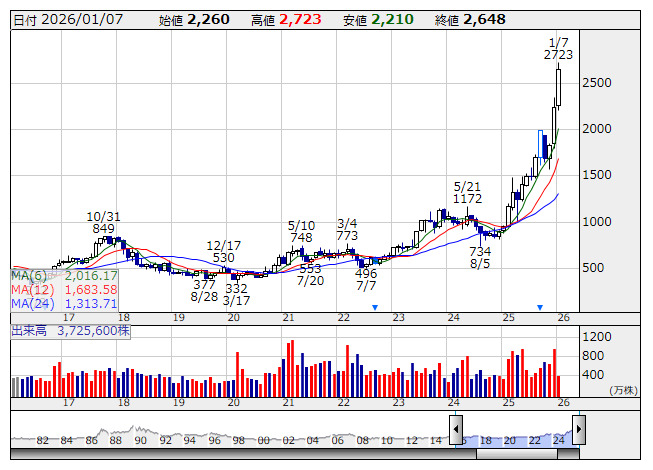The height and width of the screenshot is (470, 653).
Task: Click the right range handle arrow in overview
Action: click(x=577, y=430)
